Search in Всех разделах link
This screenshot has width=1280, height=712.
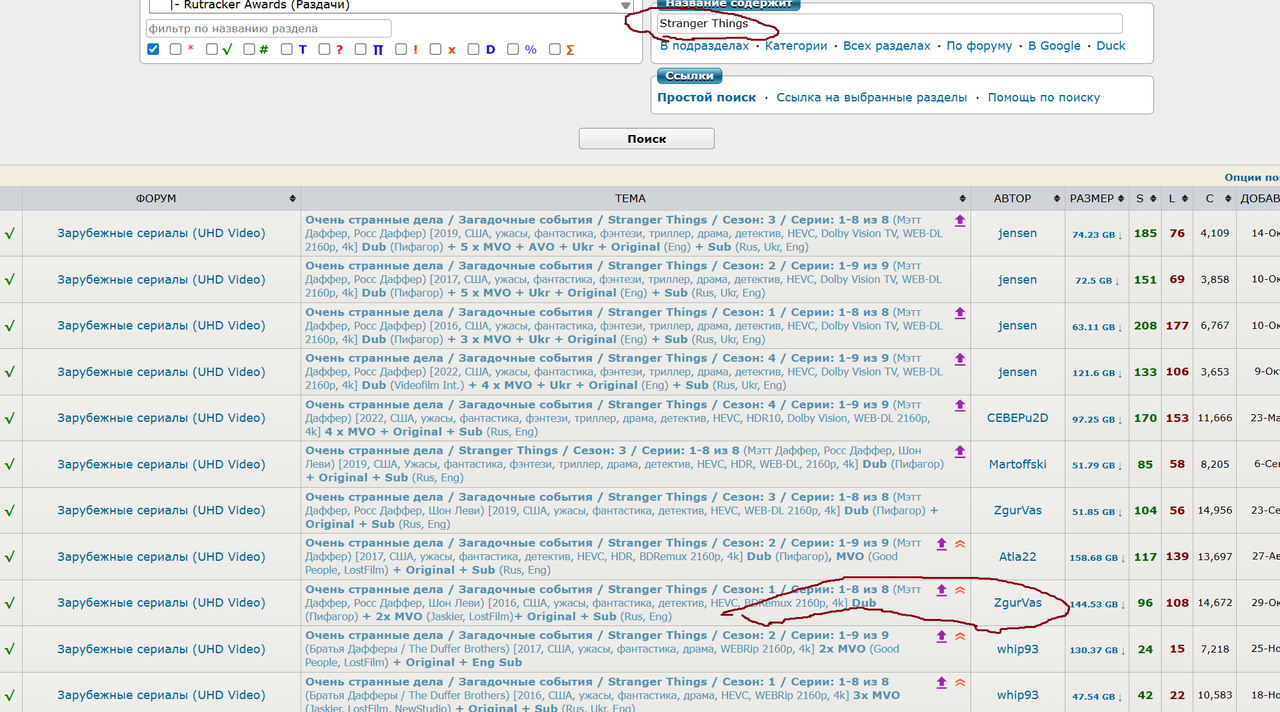tap(887, 46)
